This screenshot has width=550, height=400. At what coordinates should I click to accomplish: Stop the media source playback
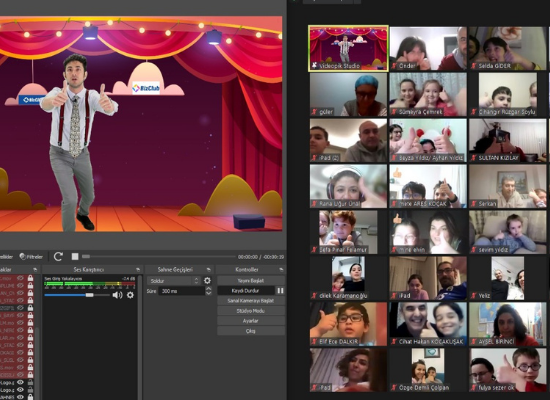(x=75, y=256)
